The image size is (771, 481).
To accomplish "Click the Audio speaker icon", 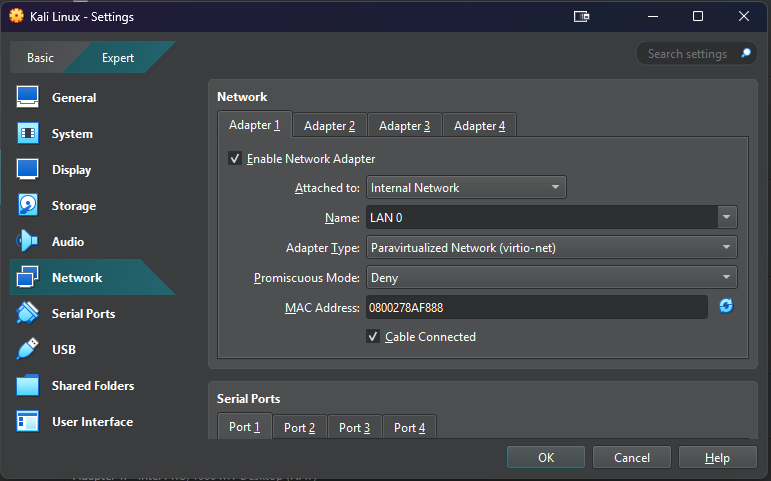I will (27, 241).
